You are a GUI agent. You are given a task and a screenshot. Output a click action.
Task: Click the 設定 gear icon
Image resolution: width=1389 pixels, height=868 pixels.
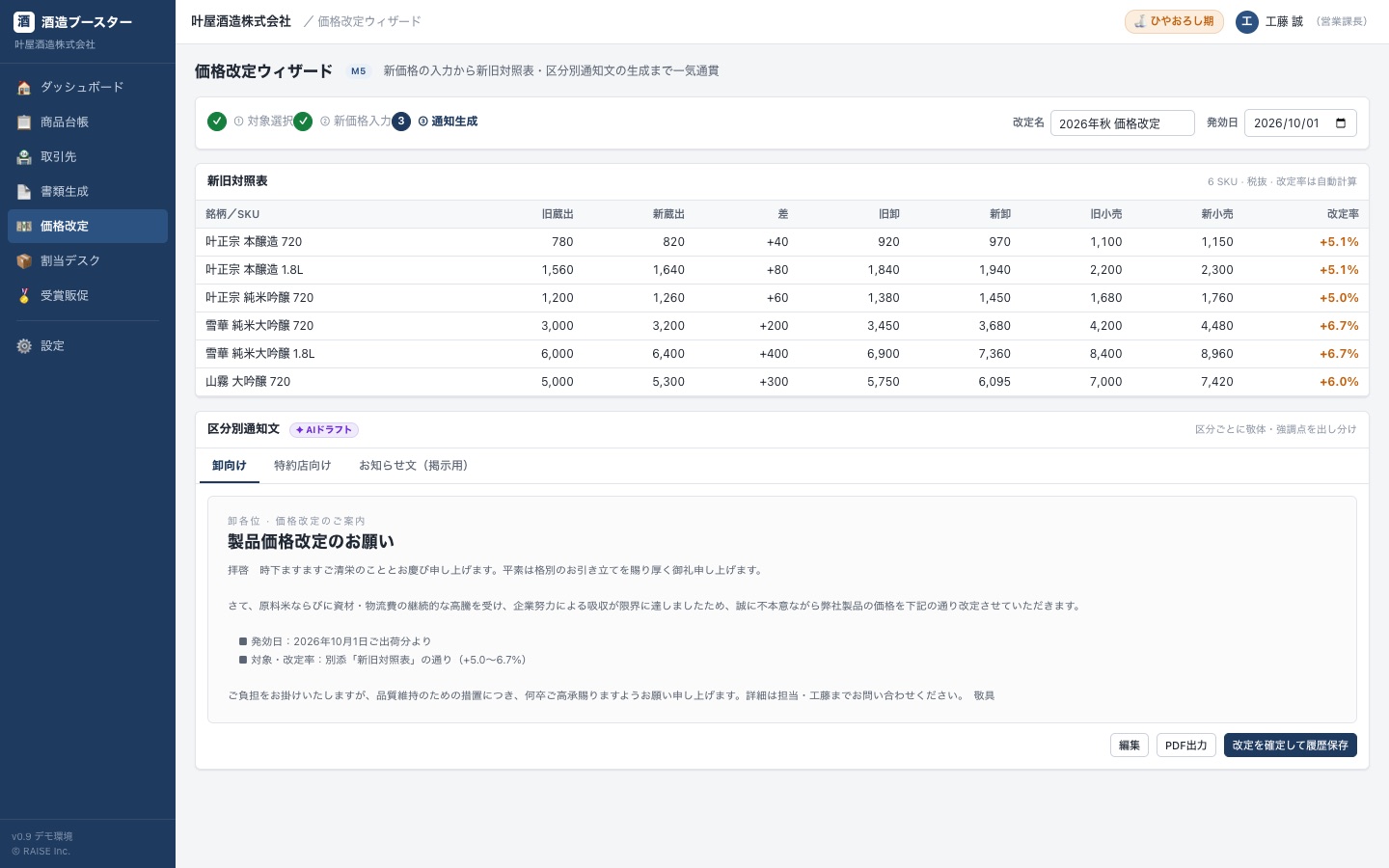(24, 346)
